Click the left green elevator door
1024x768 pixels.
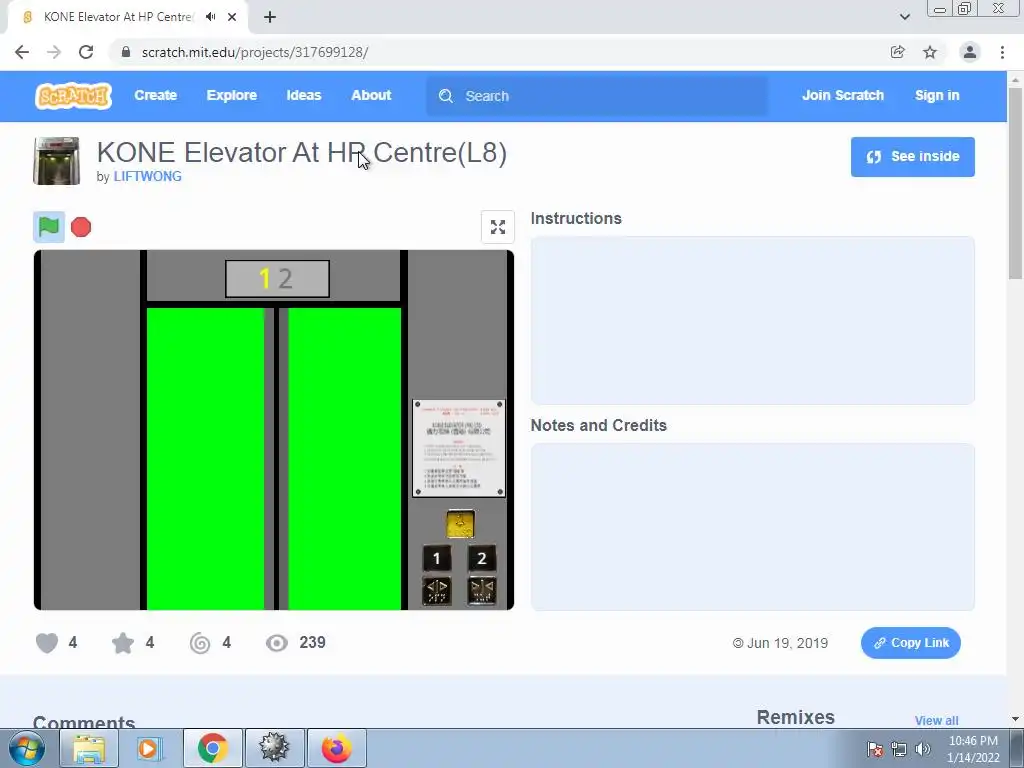(206, 458)
